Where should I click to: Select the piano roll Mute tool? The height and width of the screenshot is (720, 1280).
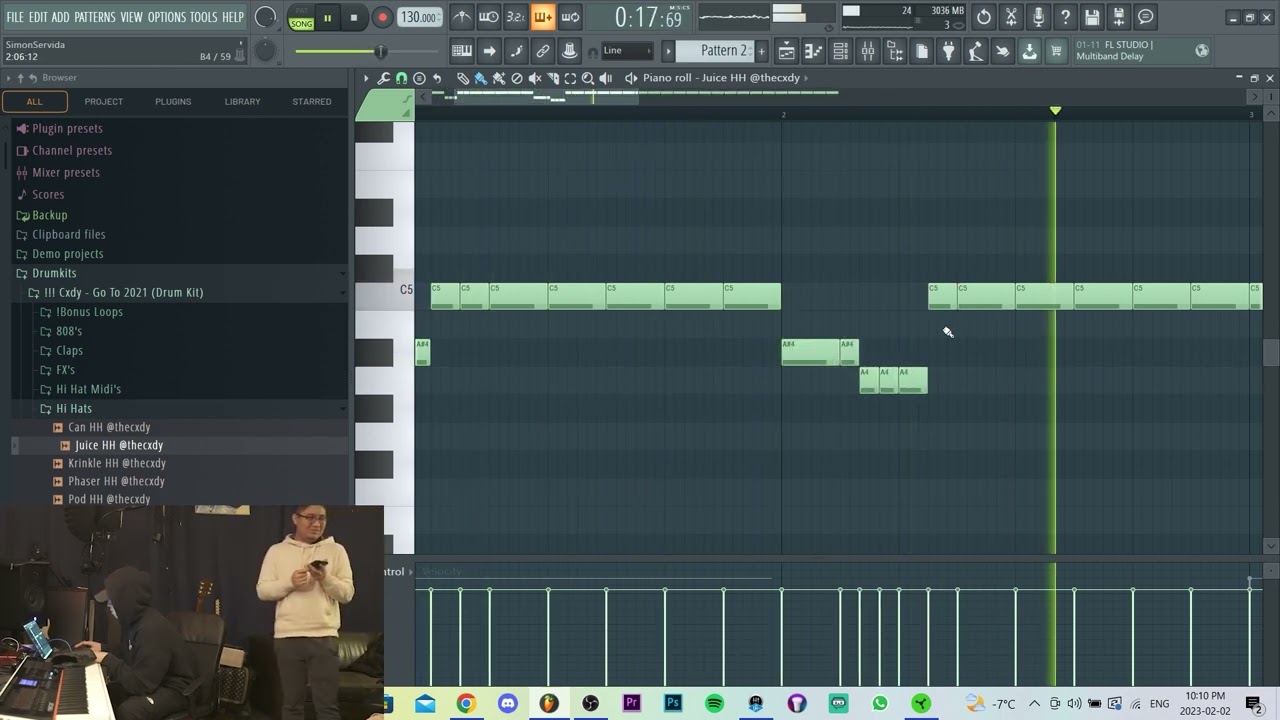point(535,78)
